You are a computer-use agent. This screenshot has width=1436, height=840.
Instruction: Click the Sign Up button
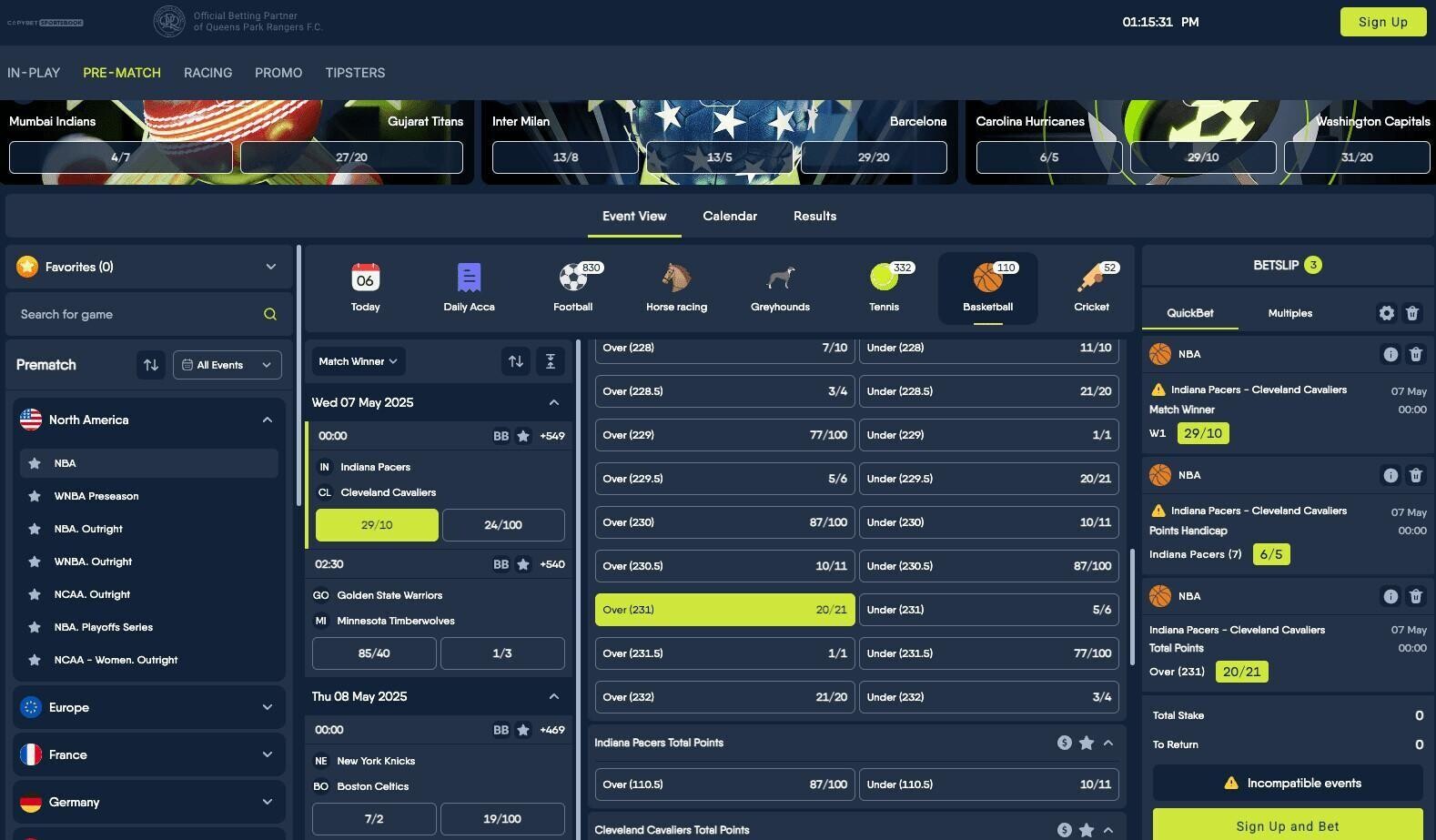1383,22
